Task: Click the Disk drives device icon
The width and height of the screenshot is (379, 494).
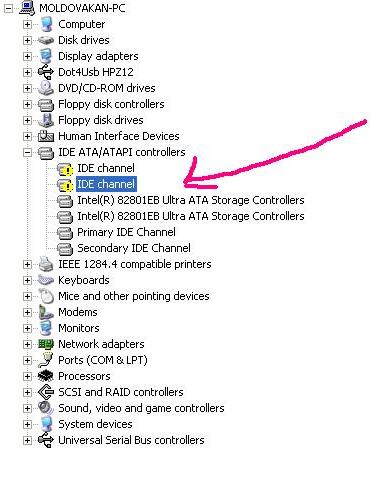Action: click(46, 40)
